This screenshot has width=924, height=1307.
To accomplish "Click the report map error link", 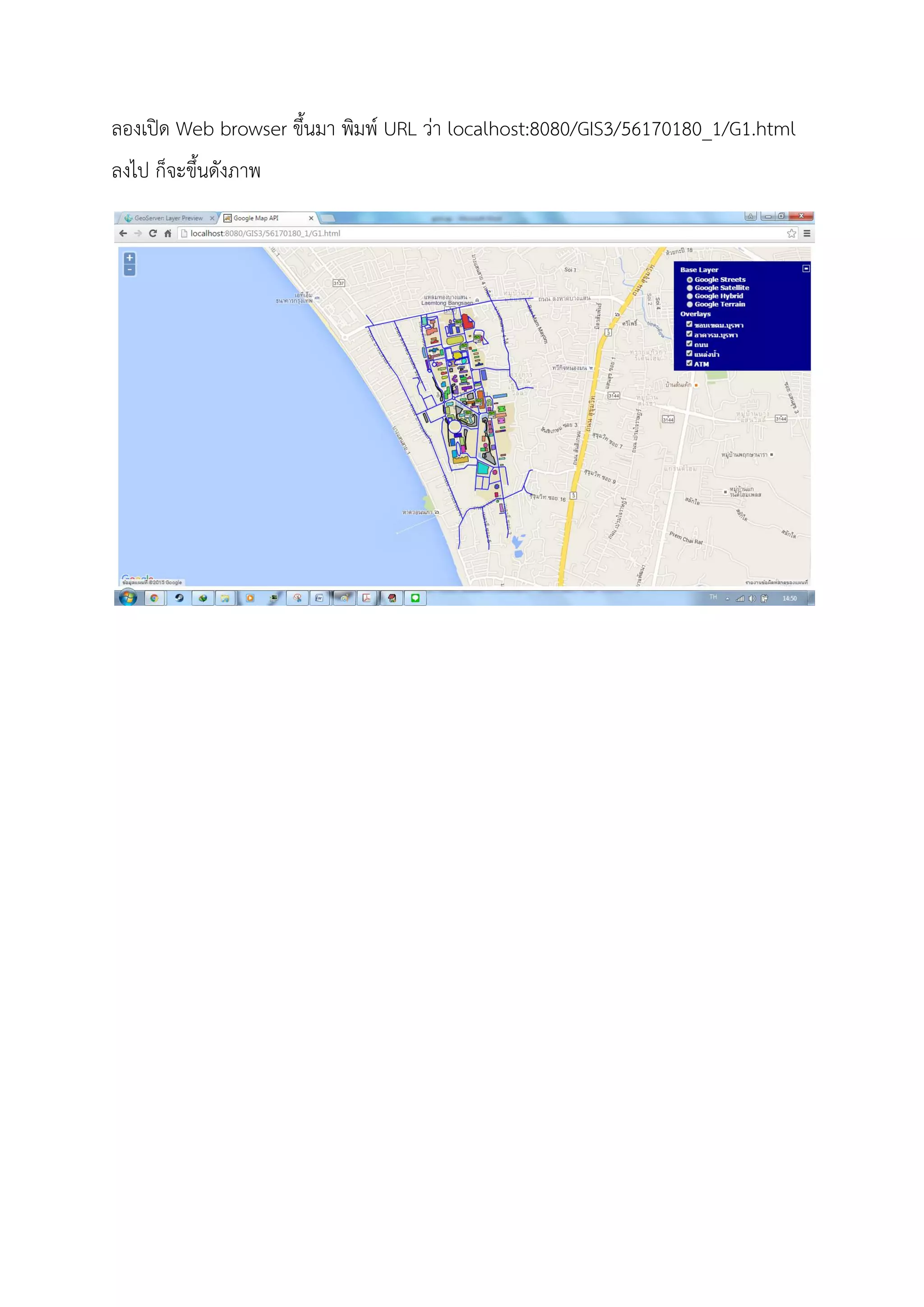I will 776,582.
